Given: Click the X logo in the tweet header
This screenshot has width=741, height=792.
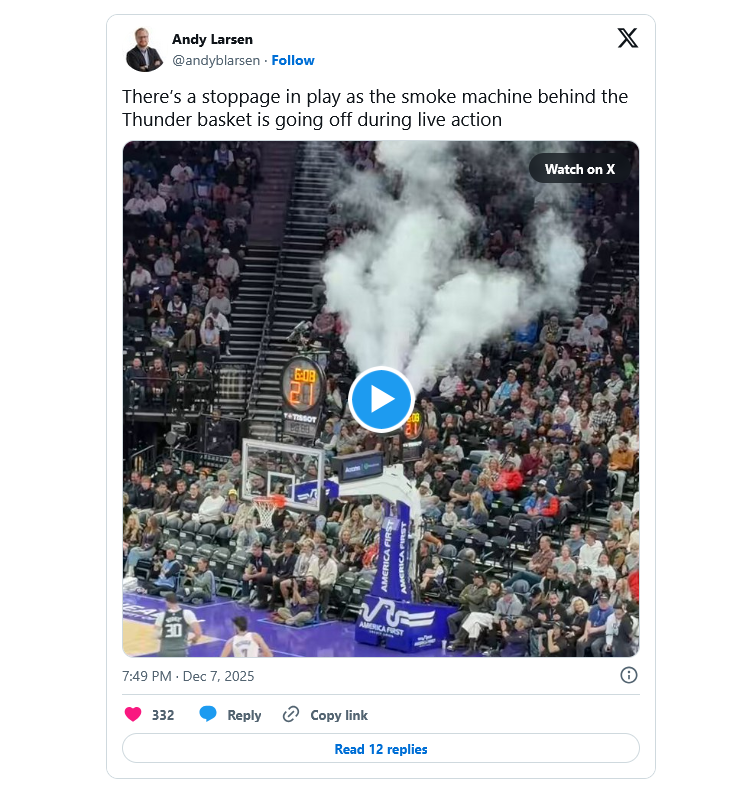Looking at the screenshot, I should pos(627,38).
